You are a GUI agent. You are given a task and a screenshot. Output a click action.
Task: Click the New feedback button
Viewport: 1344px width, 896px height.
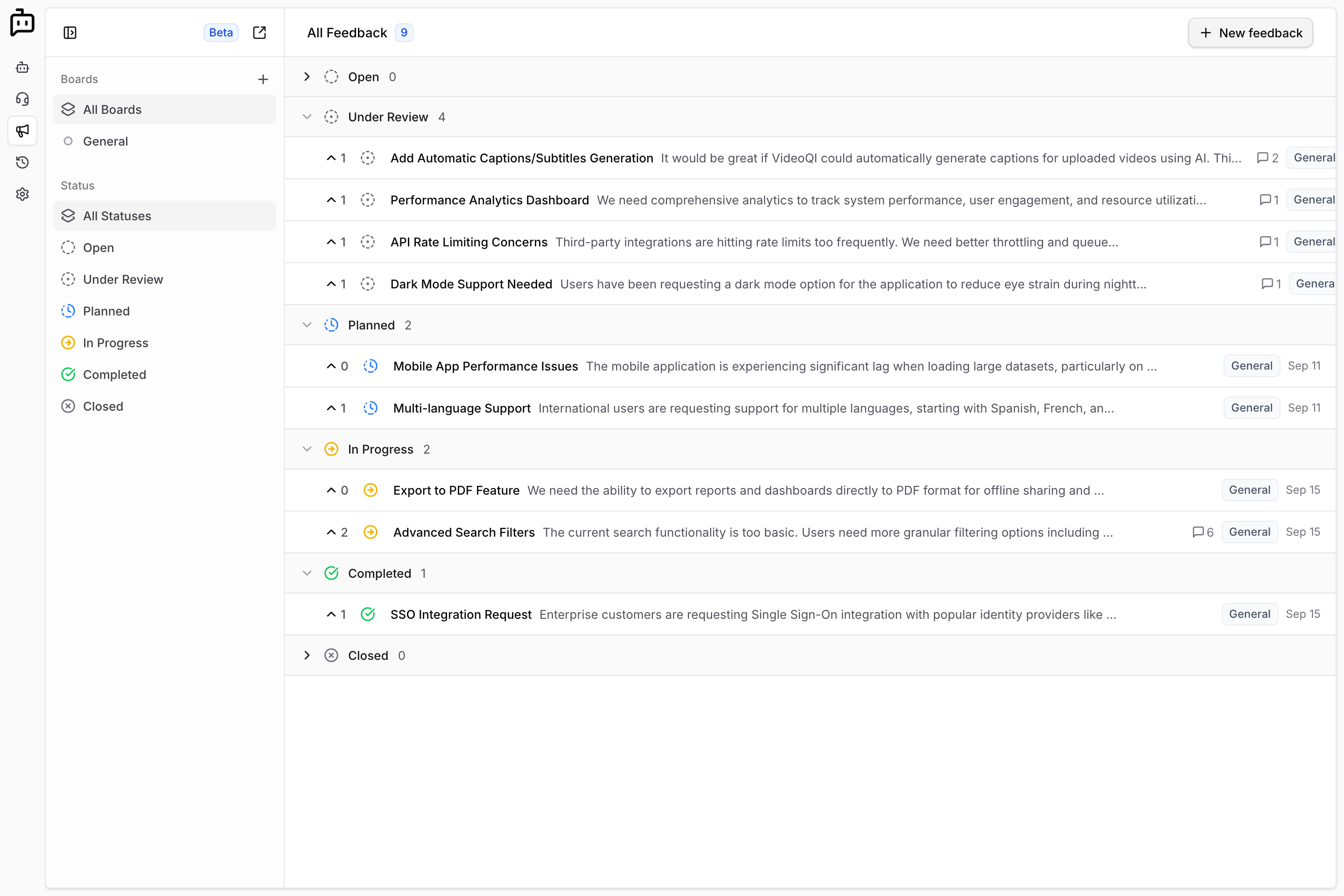coord(1250,33)
